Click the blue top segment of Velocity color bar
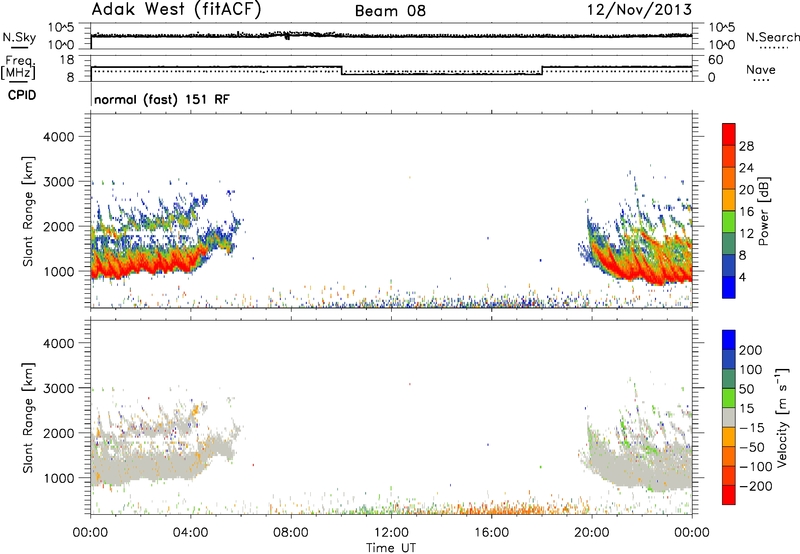The height and width of the screenshot is (554, 800). coord(729,340)
